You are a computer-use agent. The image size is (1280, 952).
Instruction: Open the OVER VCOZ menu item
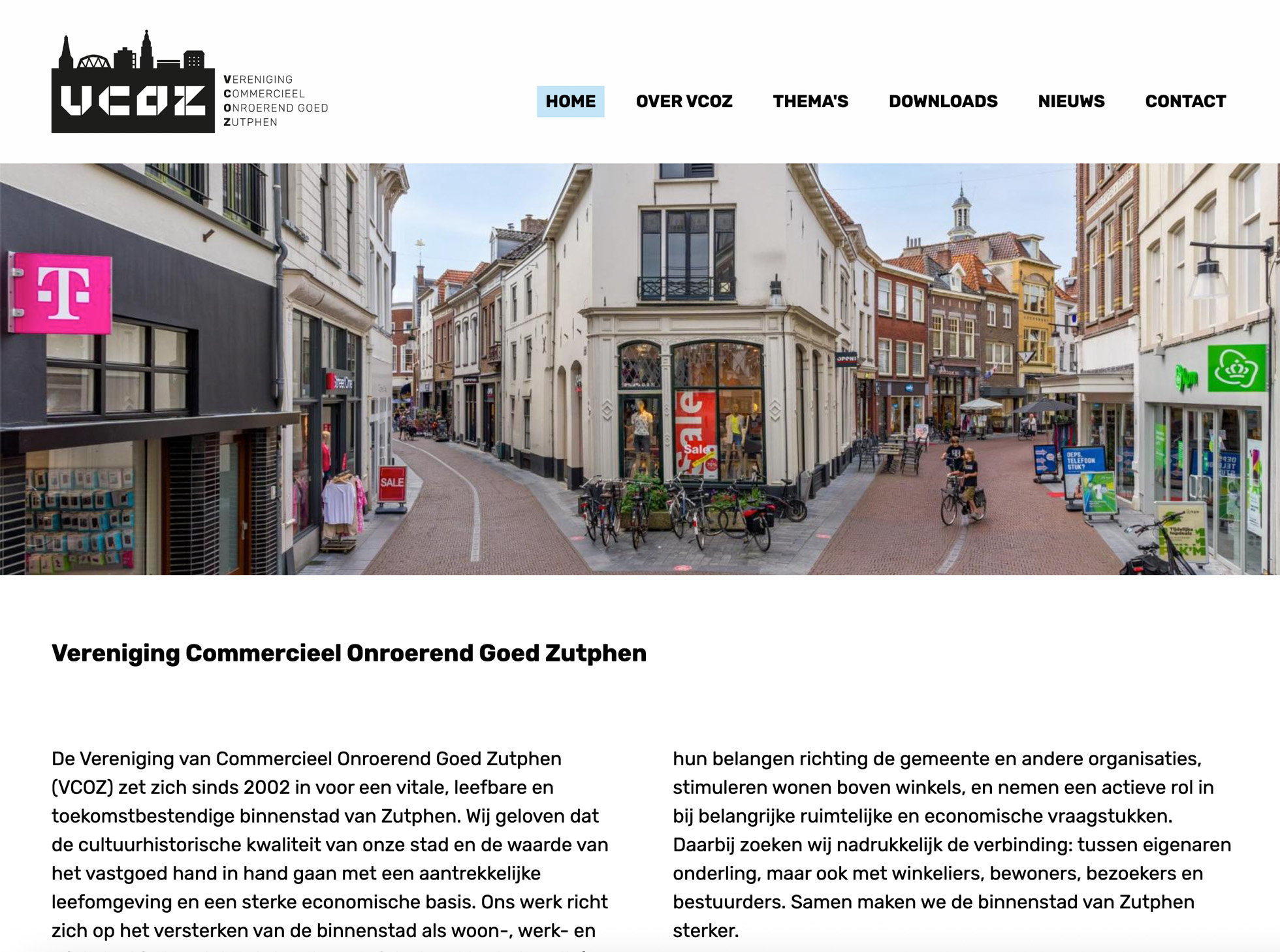click(684, 102)
